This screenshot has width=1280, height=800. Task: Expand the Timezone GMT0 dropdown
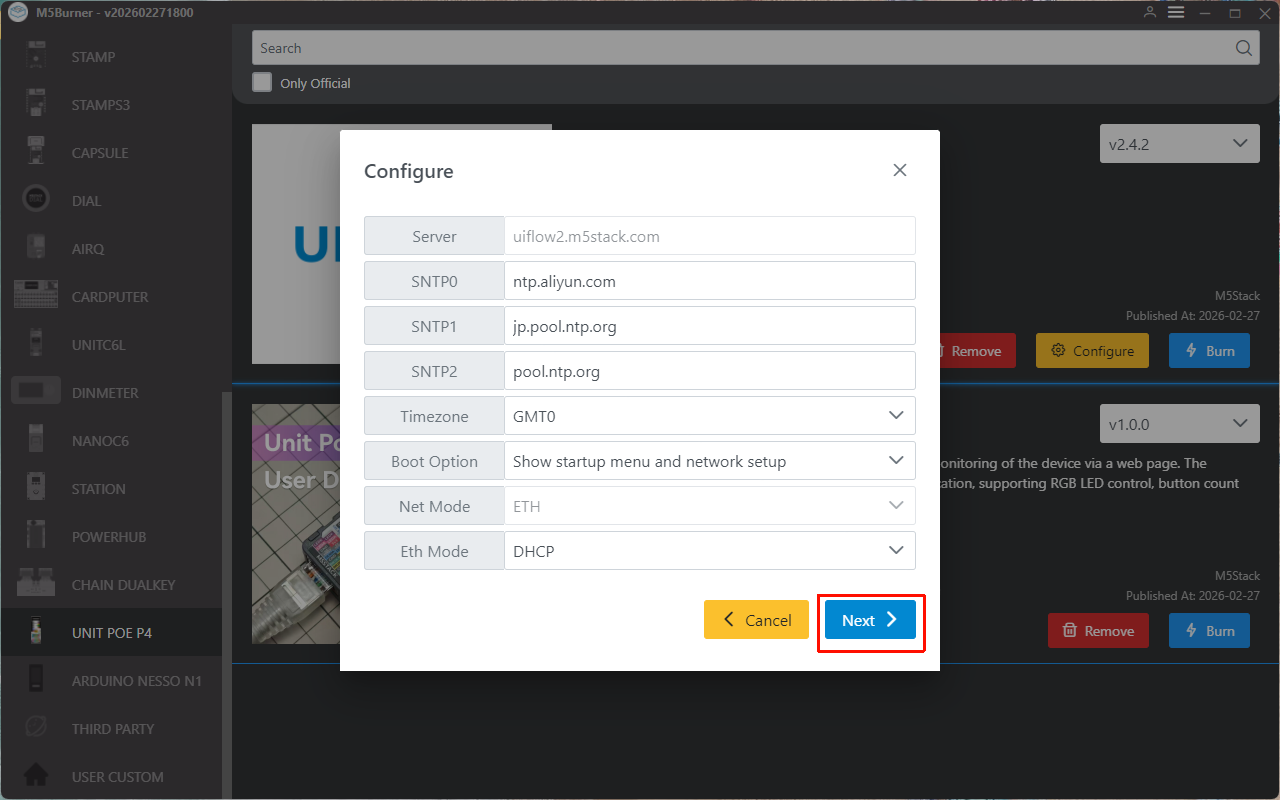(709, 416)
